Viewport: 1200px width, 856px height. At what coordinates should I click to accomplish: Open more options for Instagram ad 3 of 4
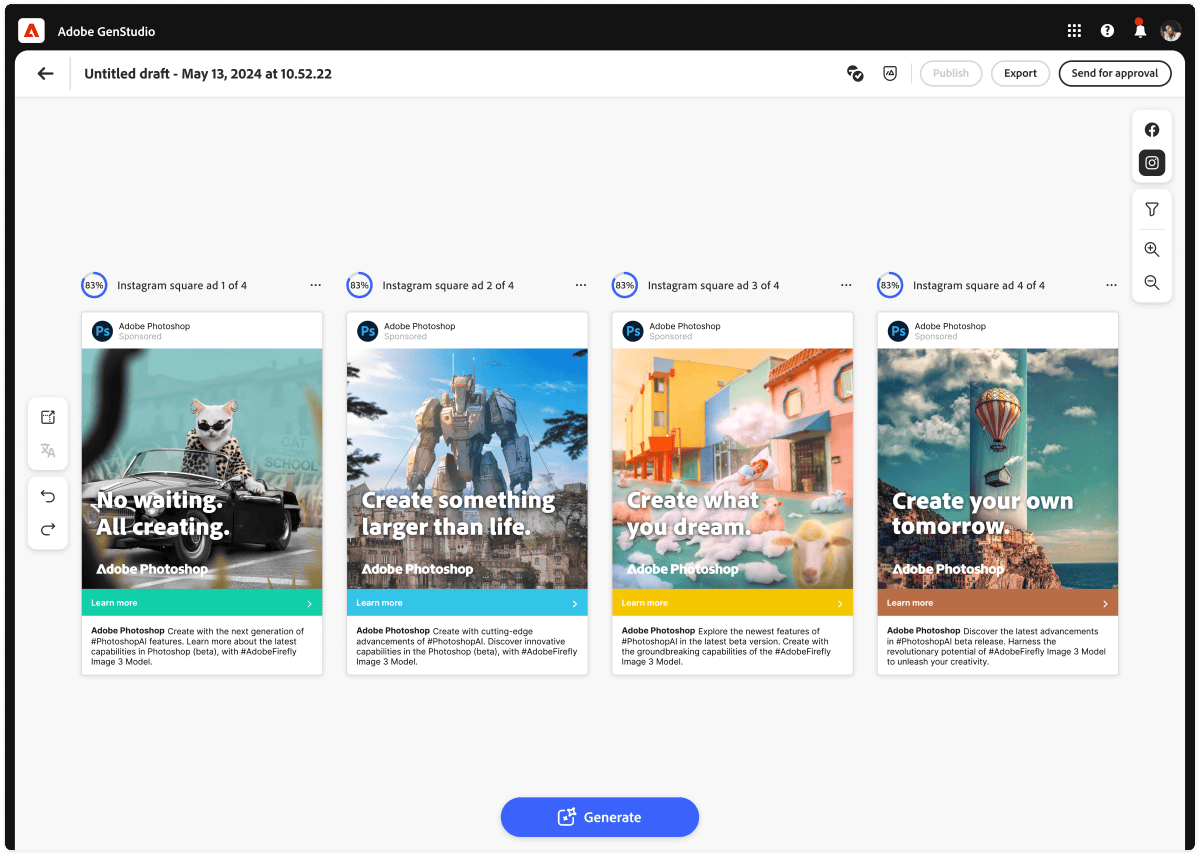[x=846, y=285]
